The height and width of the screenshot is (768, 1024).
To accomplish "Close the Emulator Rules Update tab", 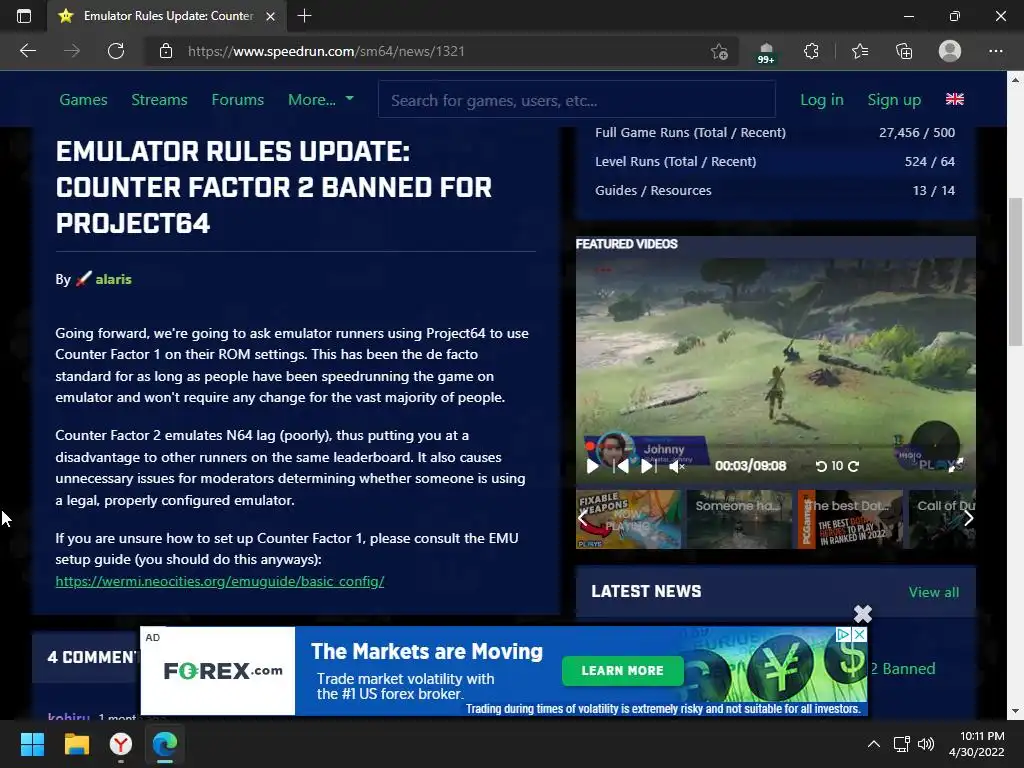I will click(x=270, y=16).
